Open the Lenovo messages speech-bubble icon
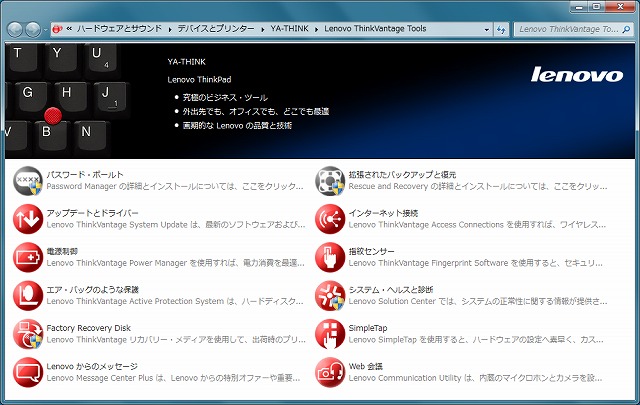Viewport: 640px width, 405px height. (x=28, y=372)
